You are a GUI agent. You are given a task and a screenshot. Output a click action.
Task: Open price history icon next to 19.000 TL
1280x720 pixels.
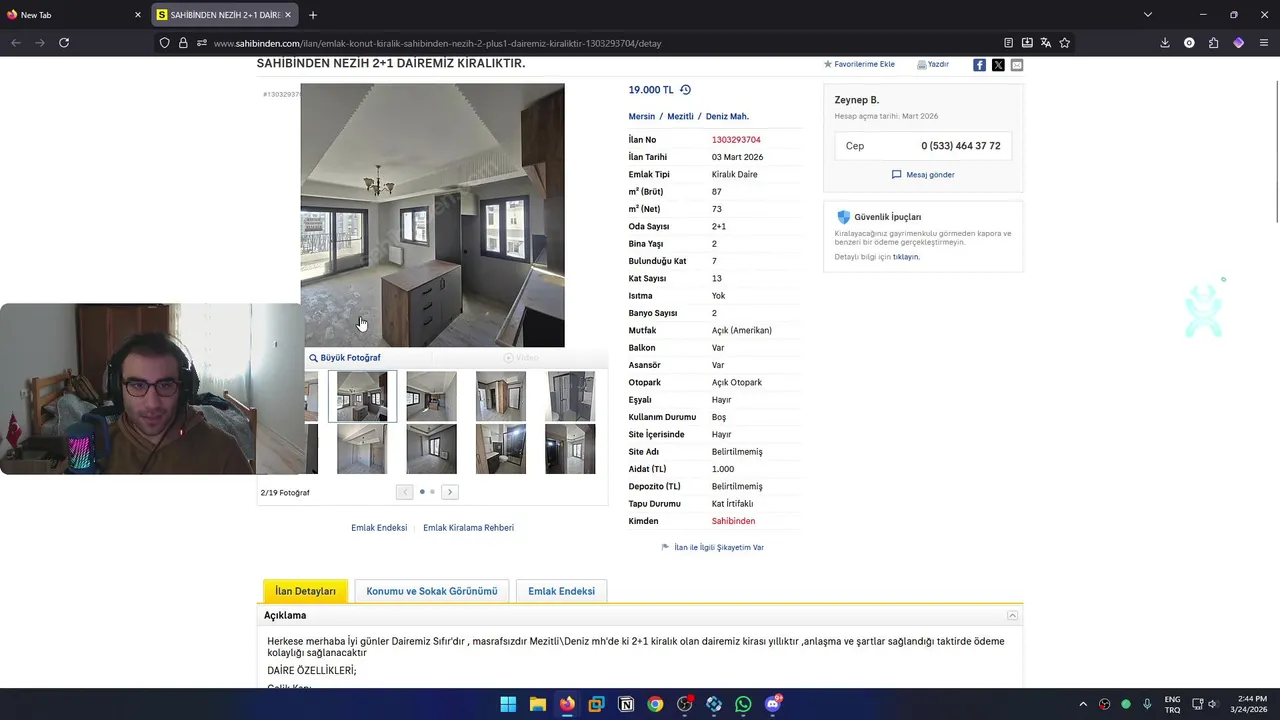click(685, 90)
